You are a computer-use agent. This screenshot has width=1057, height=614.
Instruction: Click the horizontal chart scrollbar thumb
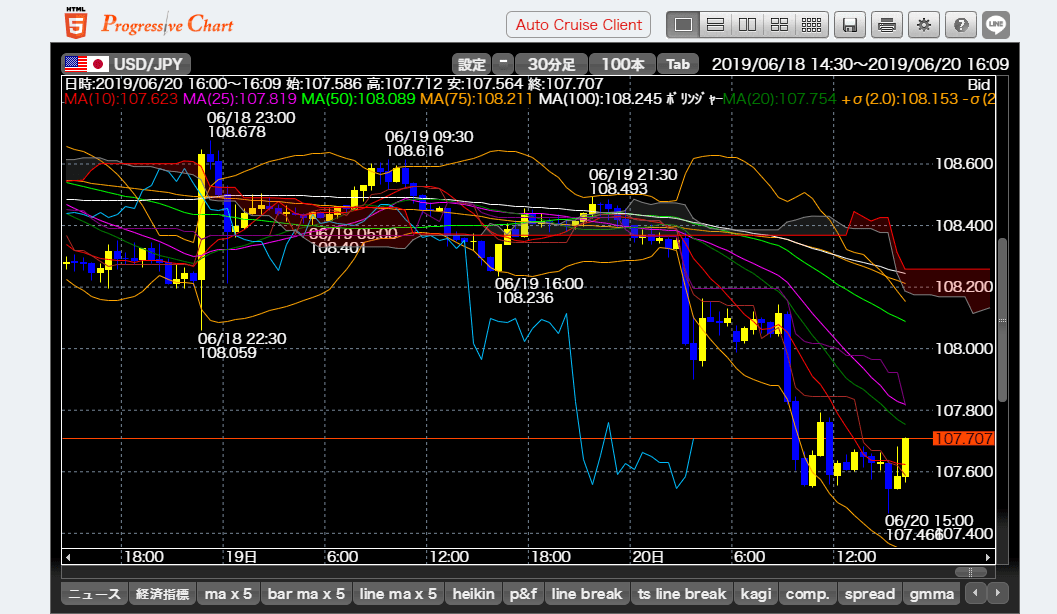(x=971, y=572)
